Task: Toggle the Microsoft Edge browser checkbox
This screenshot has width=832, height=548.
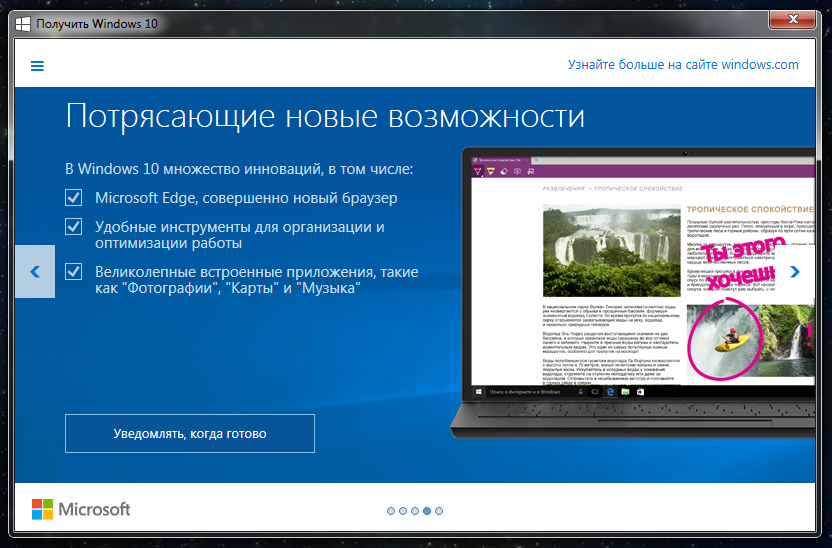Action: click(x=74, y=198)
